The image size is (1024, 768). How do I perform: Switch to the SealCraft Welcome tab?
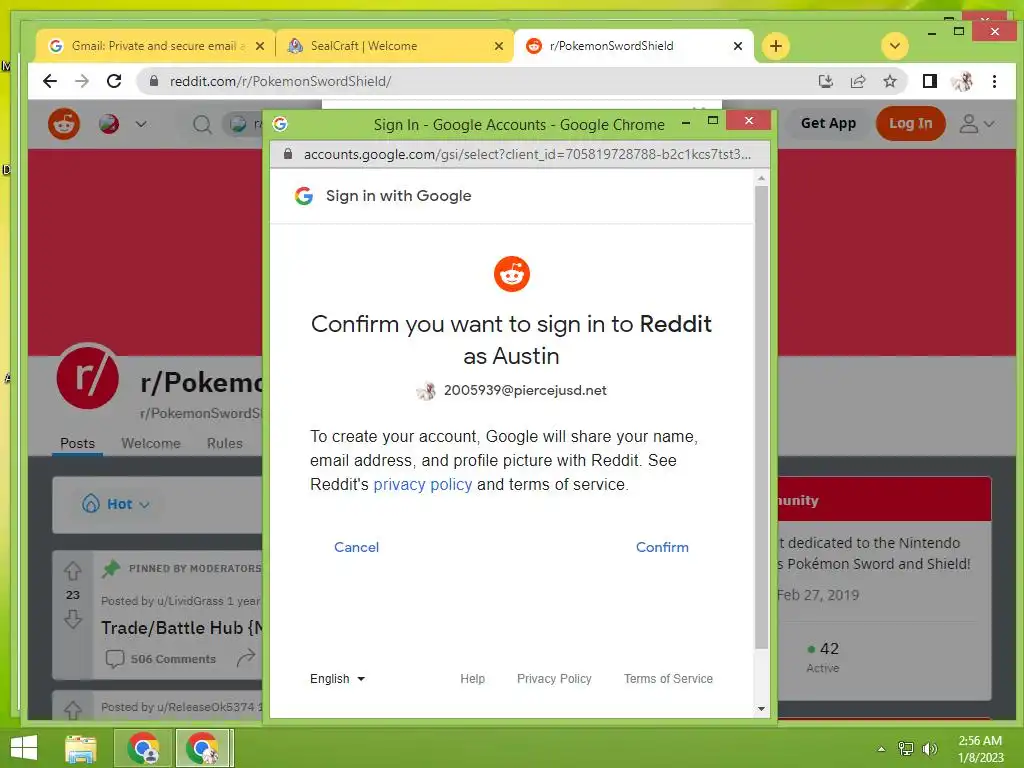pyautogui.click(x=394, y=46)
